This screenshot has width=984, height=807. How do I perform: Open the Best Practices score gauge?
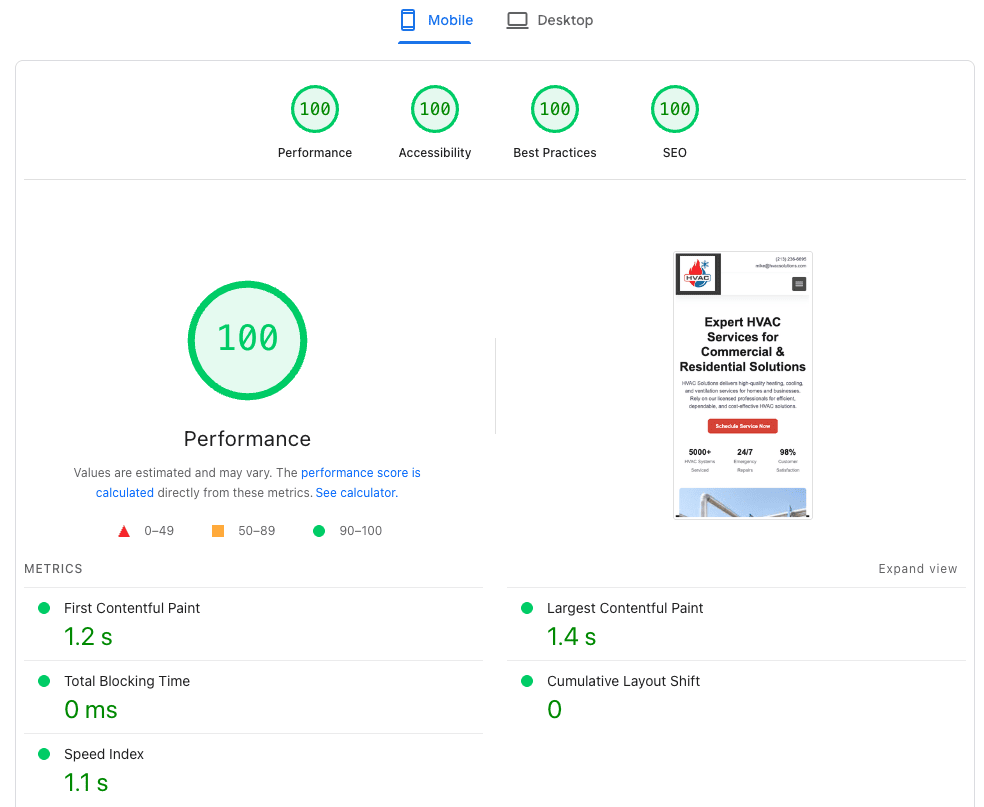coord(555,109)
